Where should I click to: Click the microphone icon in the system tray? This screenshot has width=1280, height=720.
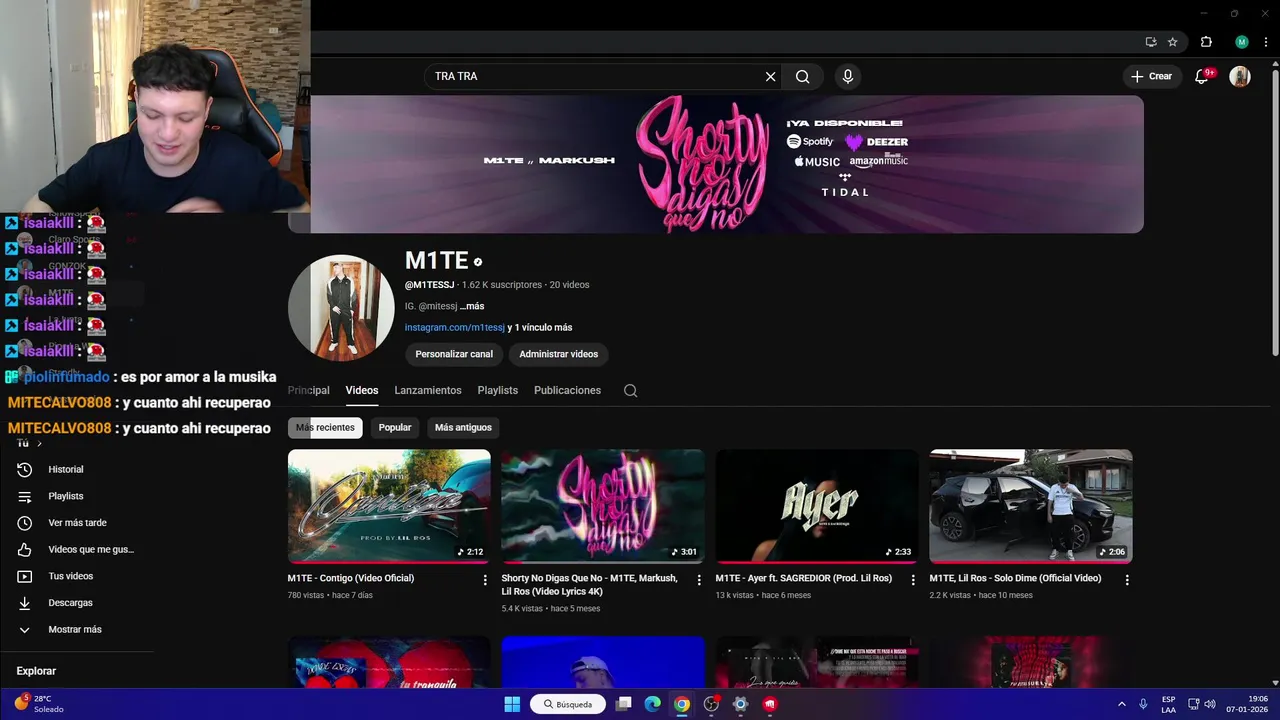(x=1143, y=704)
